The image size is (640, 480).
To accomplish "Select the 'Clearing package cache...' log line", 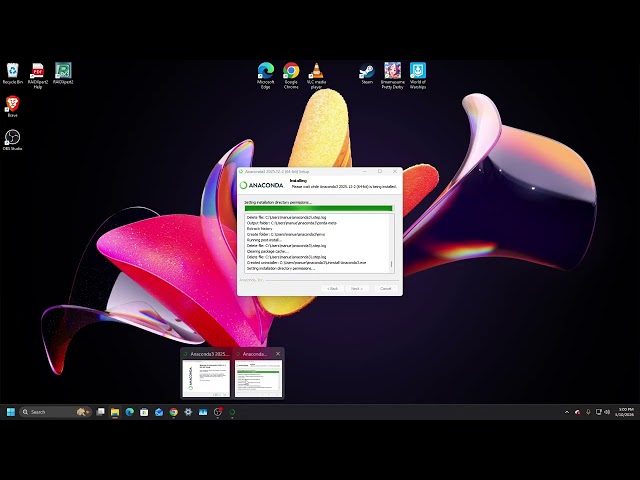I will pos(268,251).
